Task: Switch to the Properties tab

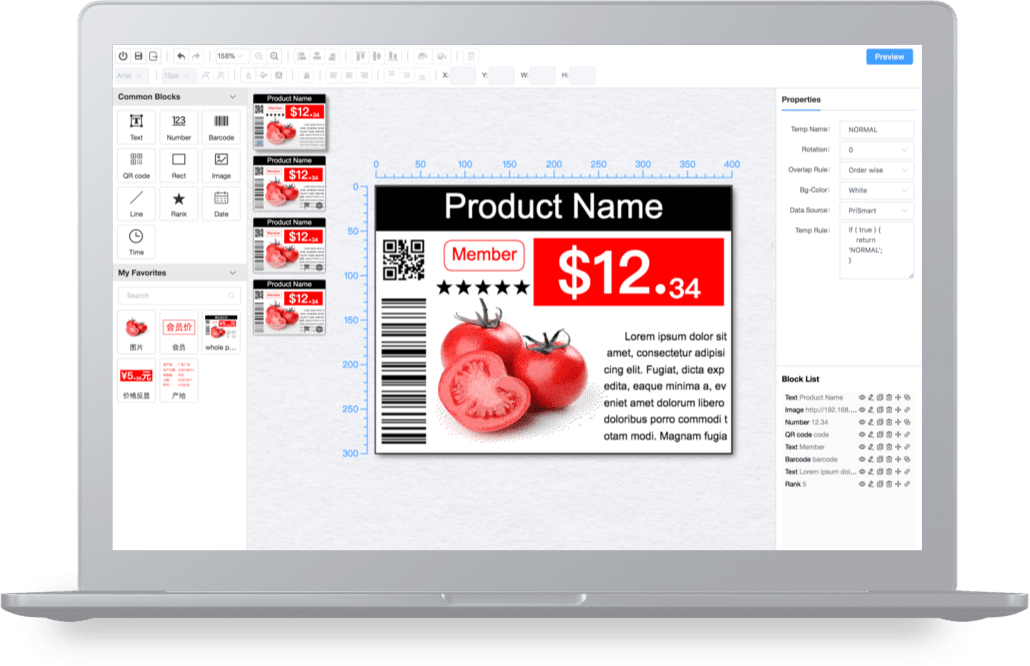Action: click(801, 100)
